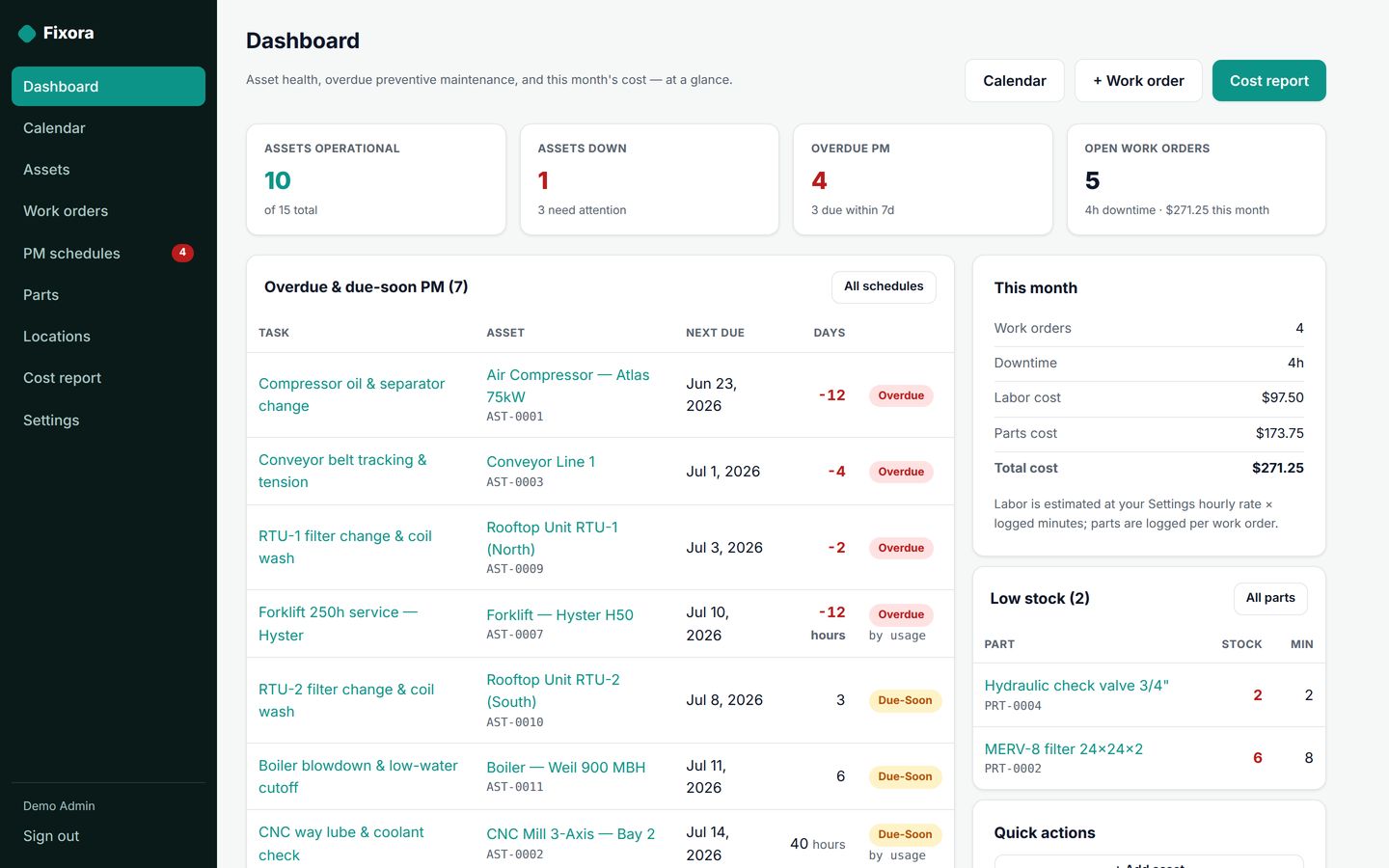Click the Due-Soon badge on Boiler row

[x=905, y=776]
